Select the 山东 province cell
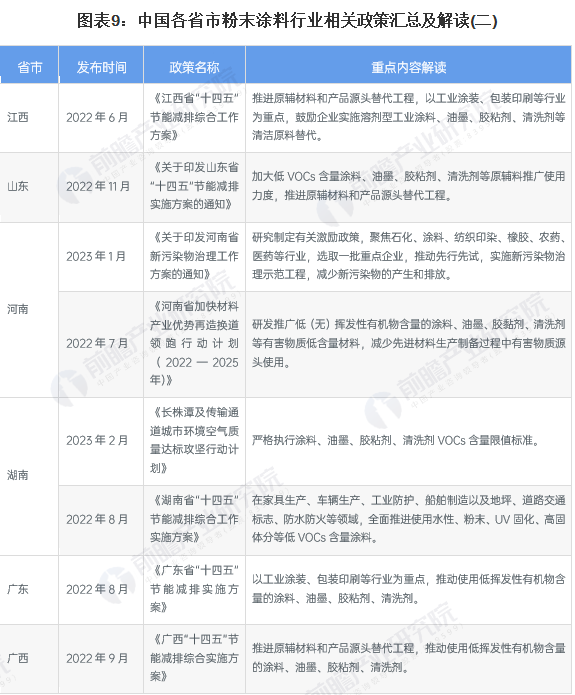 pyautogui.click(x=18, y=186)
